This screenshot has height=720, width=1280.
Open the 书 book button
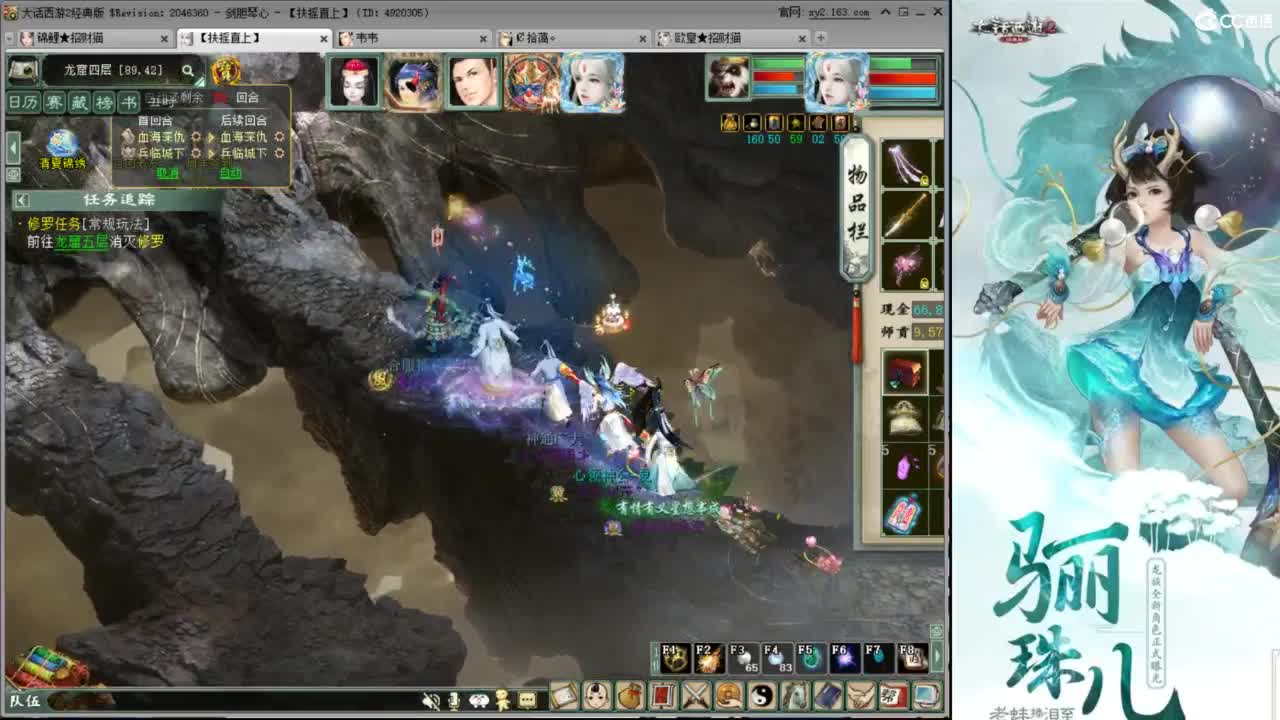129,102
